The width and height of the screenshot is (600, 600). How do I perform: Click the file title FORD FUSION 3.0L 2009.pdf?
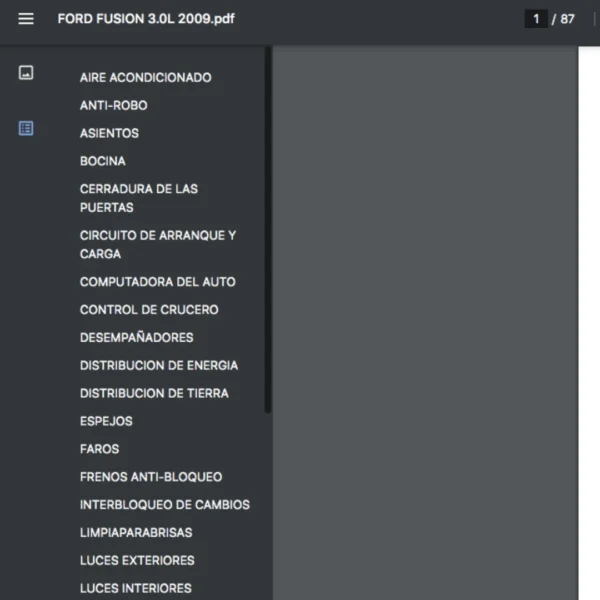coord(146,19)
